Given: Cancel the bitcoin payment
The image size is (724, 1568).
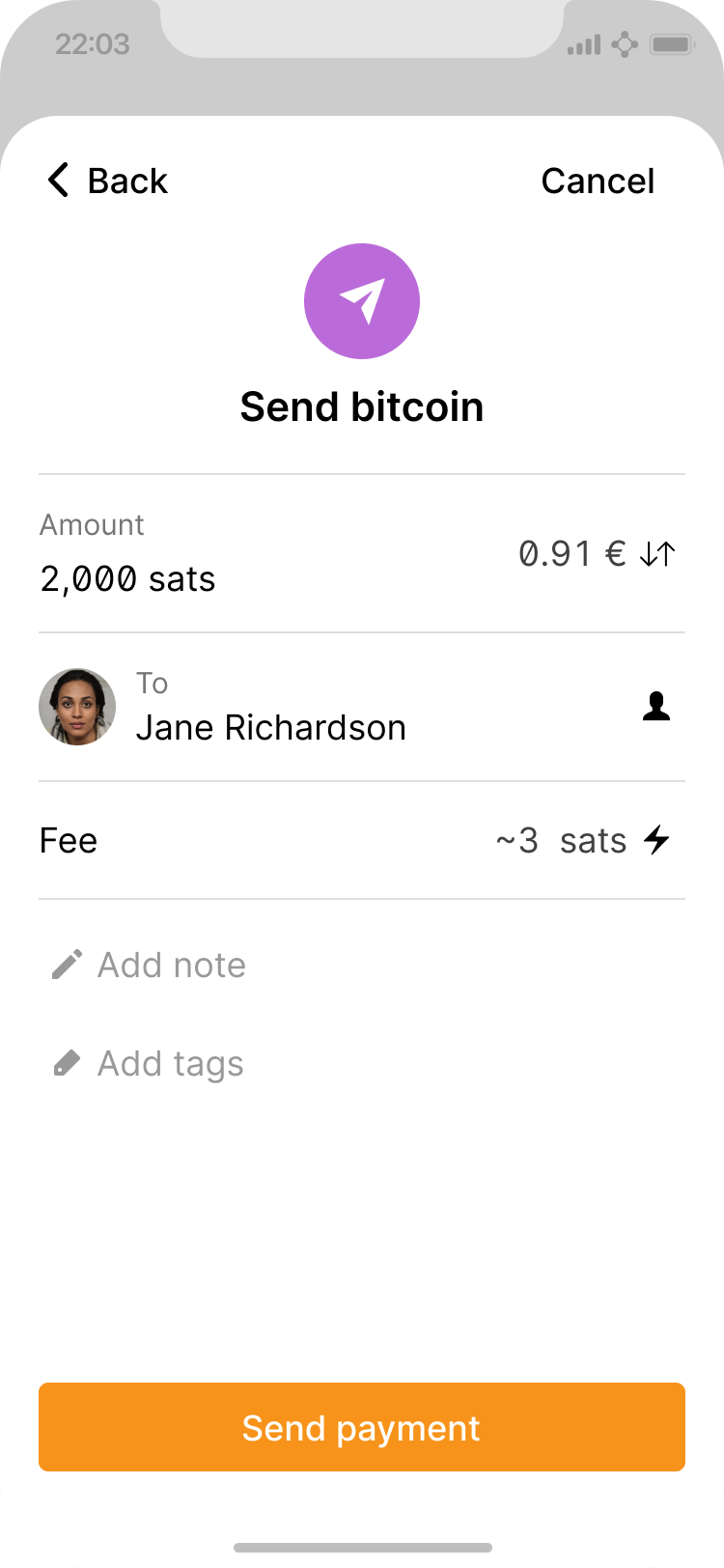Looking at the screenshot, I should [598, 181].
